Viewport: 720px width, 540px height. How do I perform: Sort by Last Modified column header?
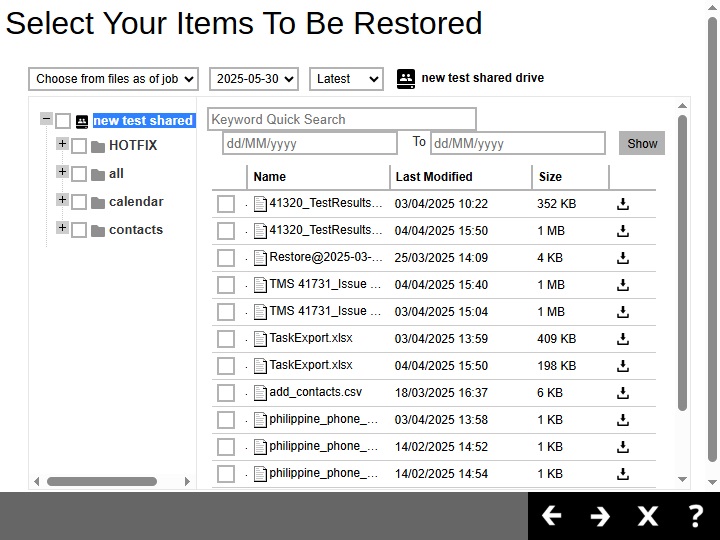point(461,177)
